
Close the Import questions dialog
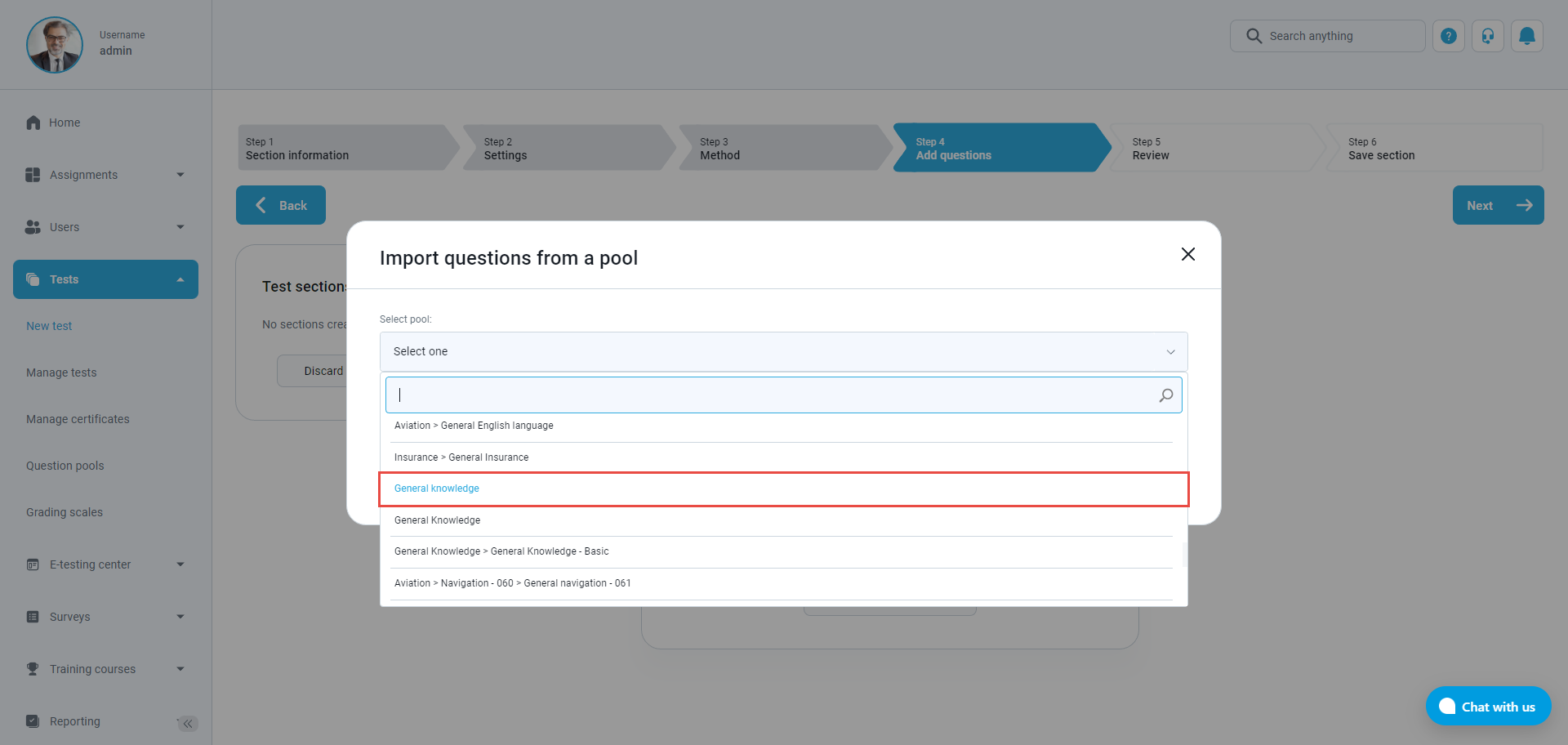click(1187, 254)
